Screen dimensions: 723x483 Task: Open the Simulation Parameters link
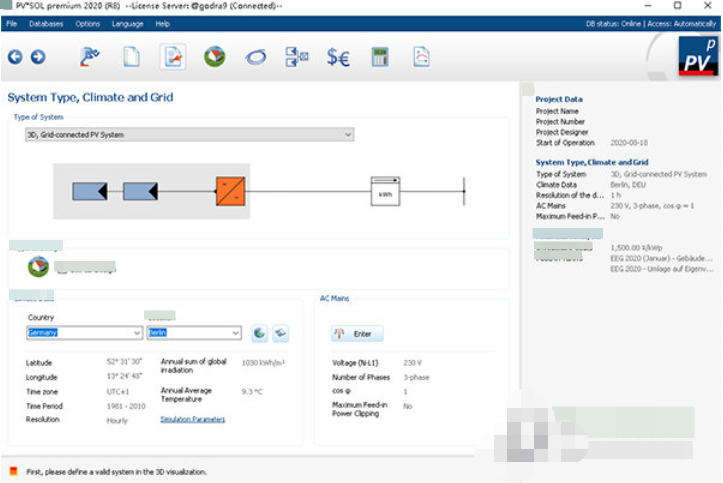[192, 420]
